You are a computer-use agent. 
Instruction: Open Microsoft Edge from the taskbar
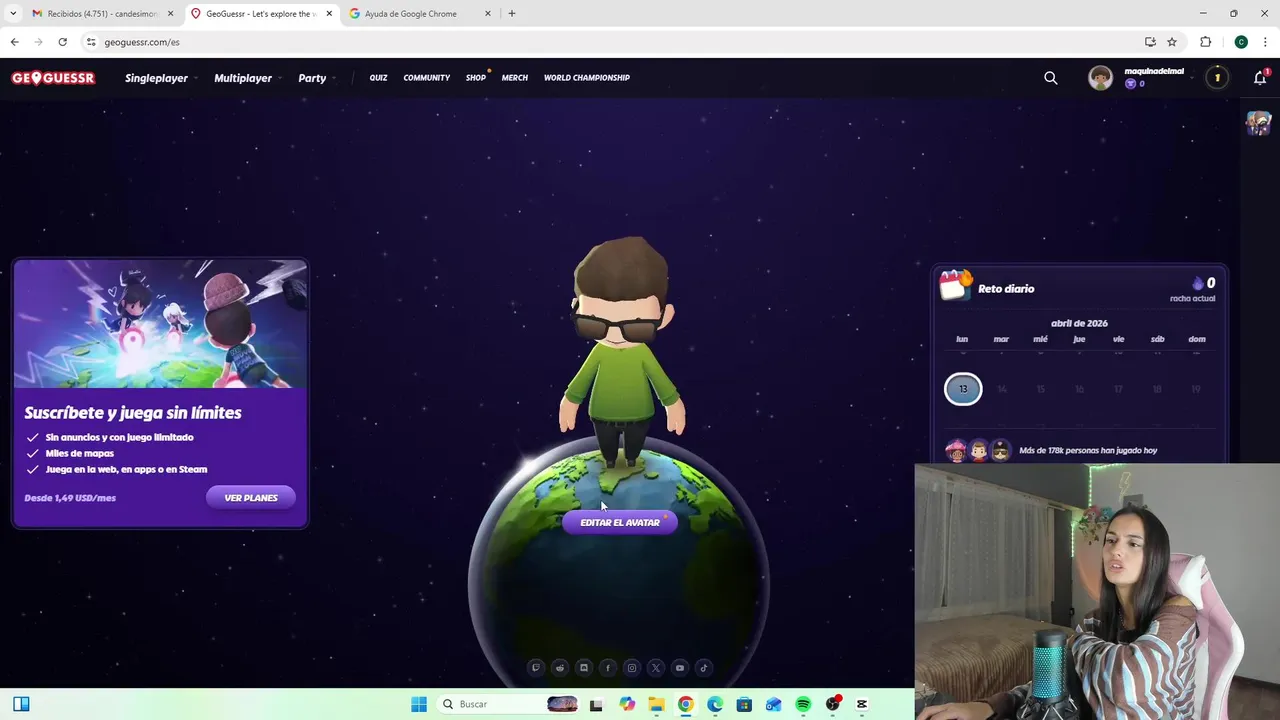715,704
